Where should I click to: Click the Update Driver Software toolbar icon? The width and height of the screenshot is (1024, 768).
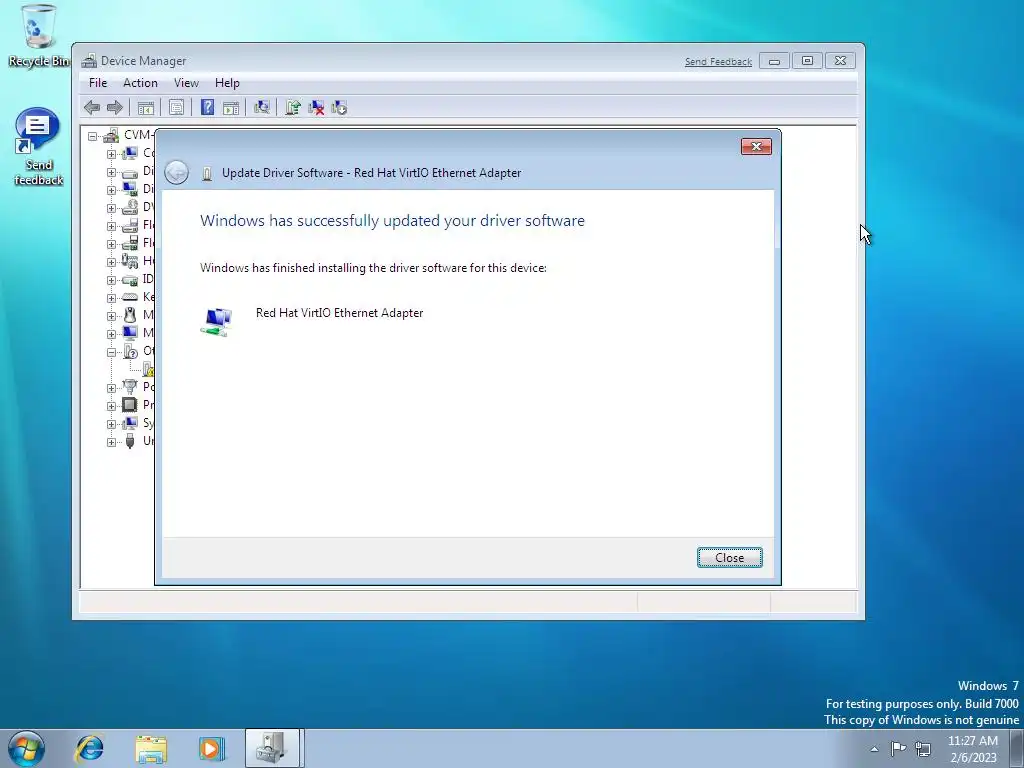pos(293,108)
